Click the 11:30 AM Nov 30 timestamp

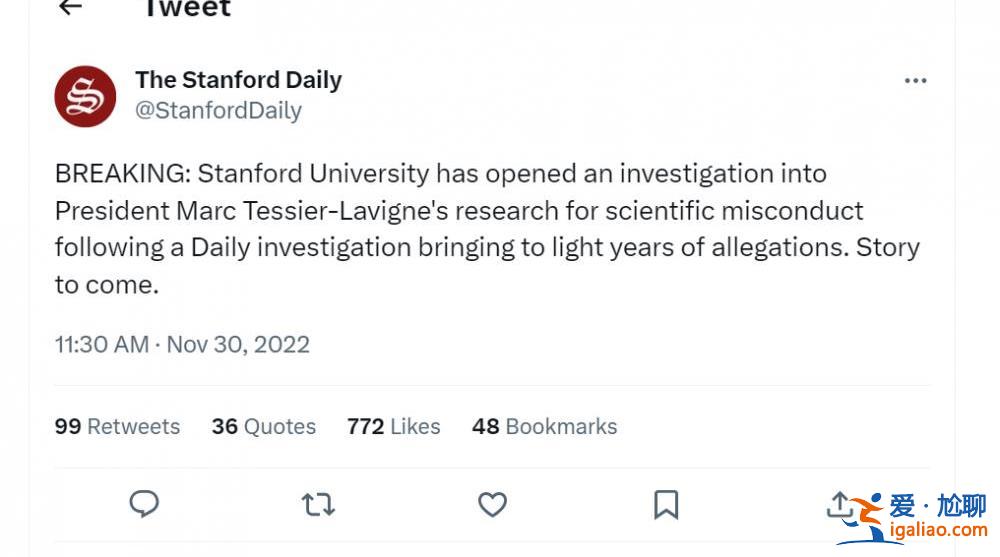click(182, 345)
